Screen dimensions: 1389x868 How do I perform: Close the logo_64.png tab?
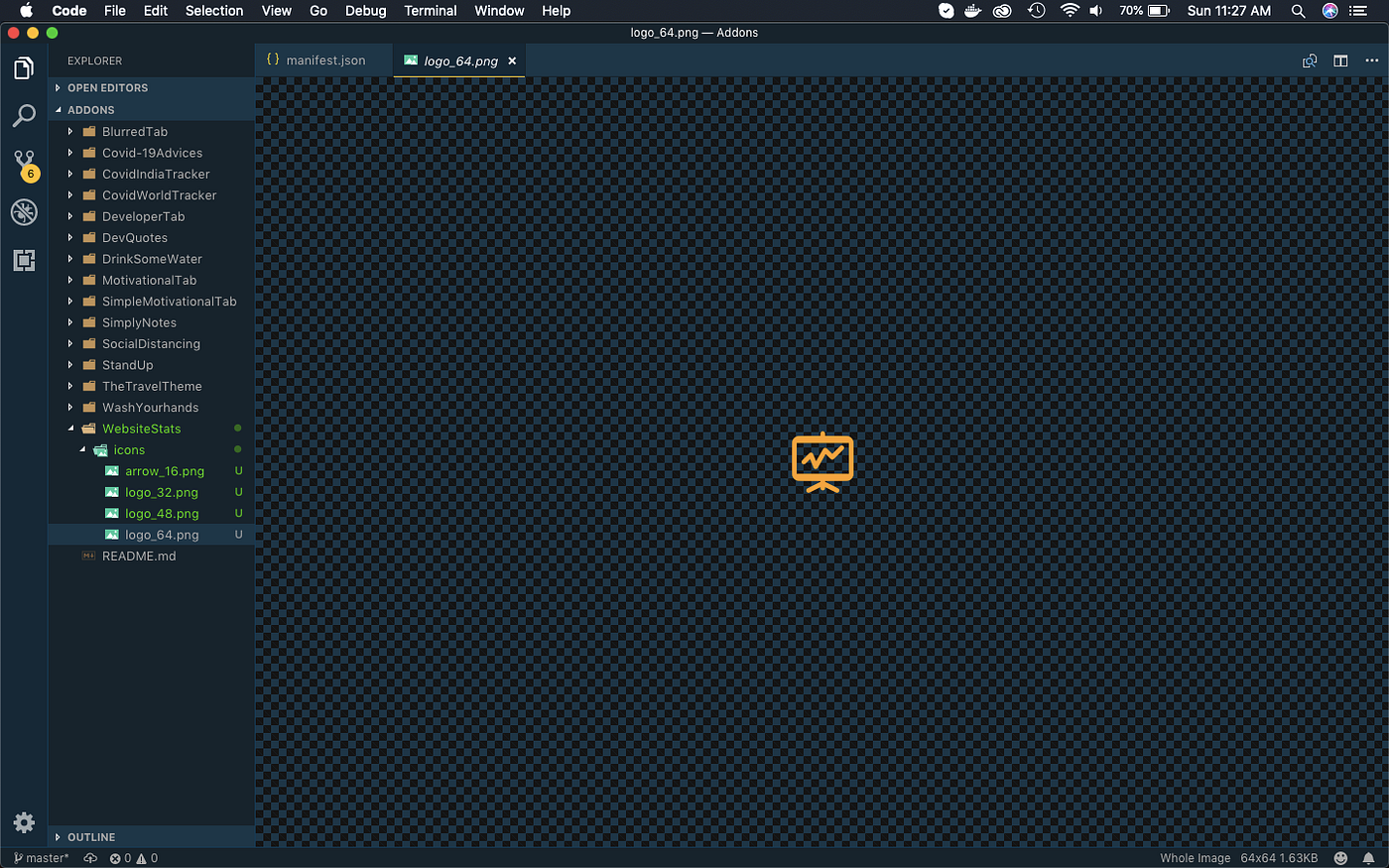click(512, 61)
